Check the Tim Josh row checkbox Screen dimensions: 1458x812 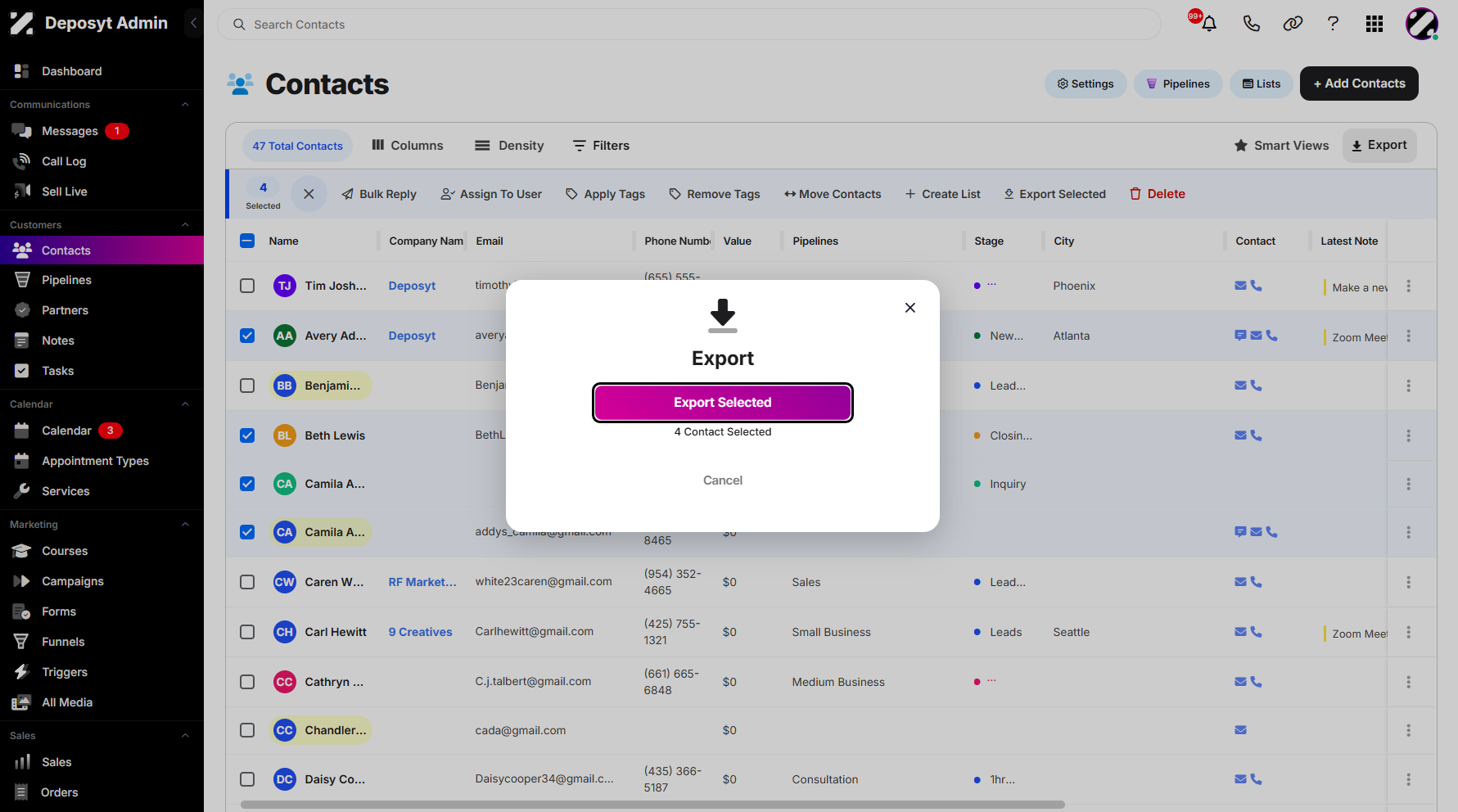coord(247,286)
